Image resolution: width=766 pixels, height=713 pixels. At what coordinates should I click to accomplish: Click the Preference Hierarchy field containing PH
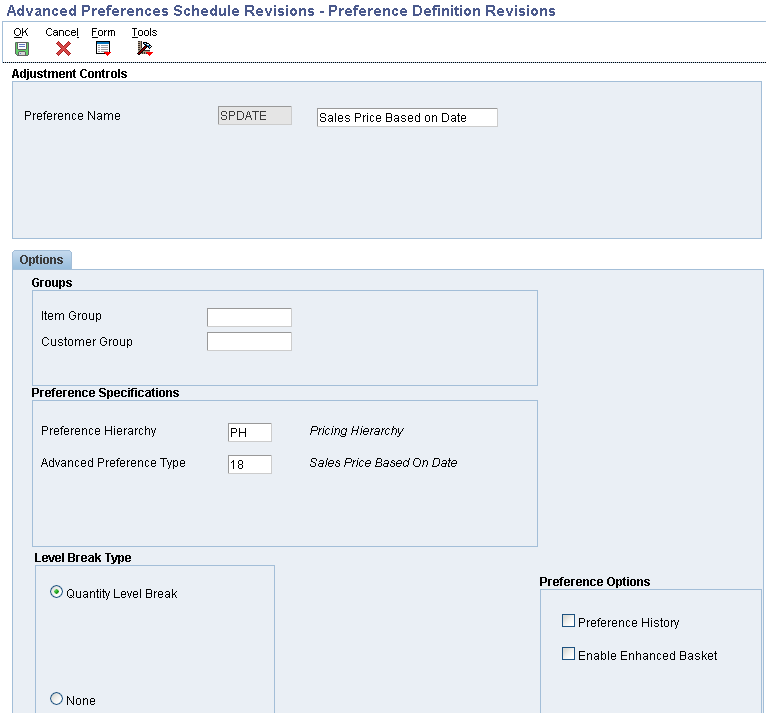(x=250, y=433)
